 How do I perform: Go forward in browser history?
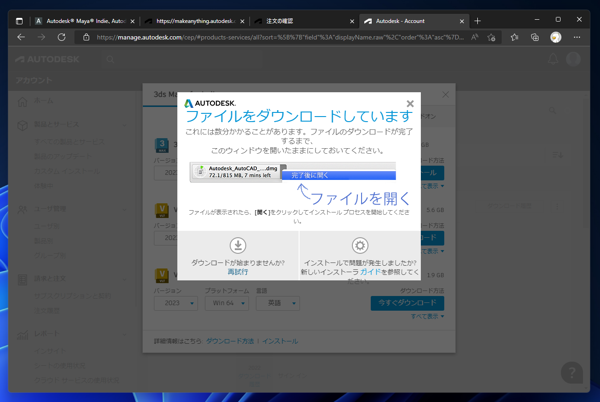[41, 37]
